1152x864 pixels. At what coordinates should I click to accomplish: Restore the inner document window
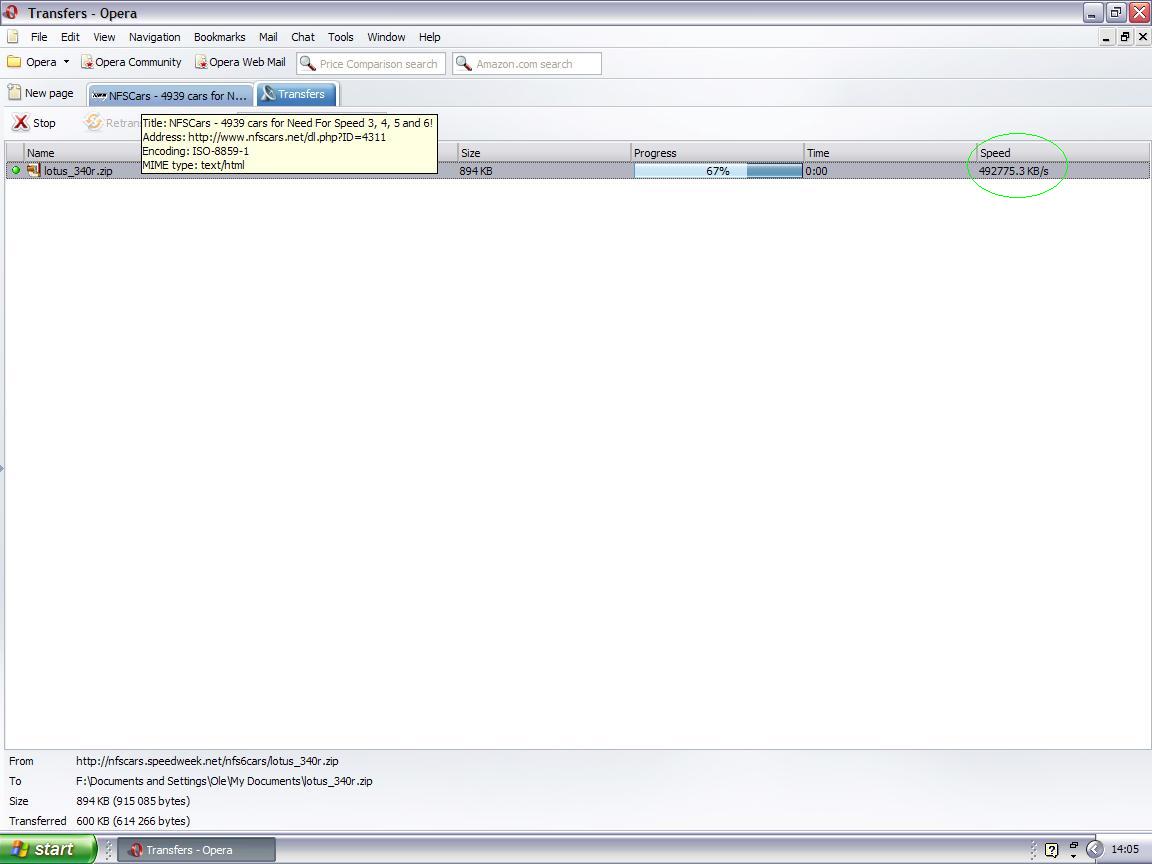point(1125,37)
